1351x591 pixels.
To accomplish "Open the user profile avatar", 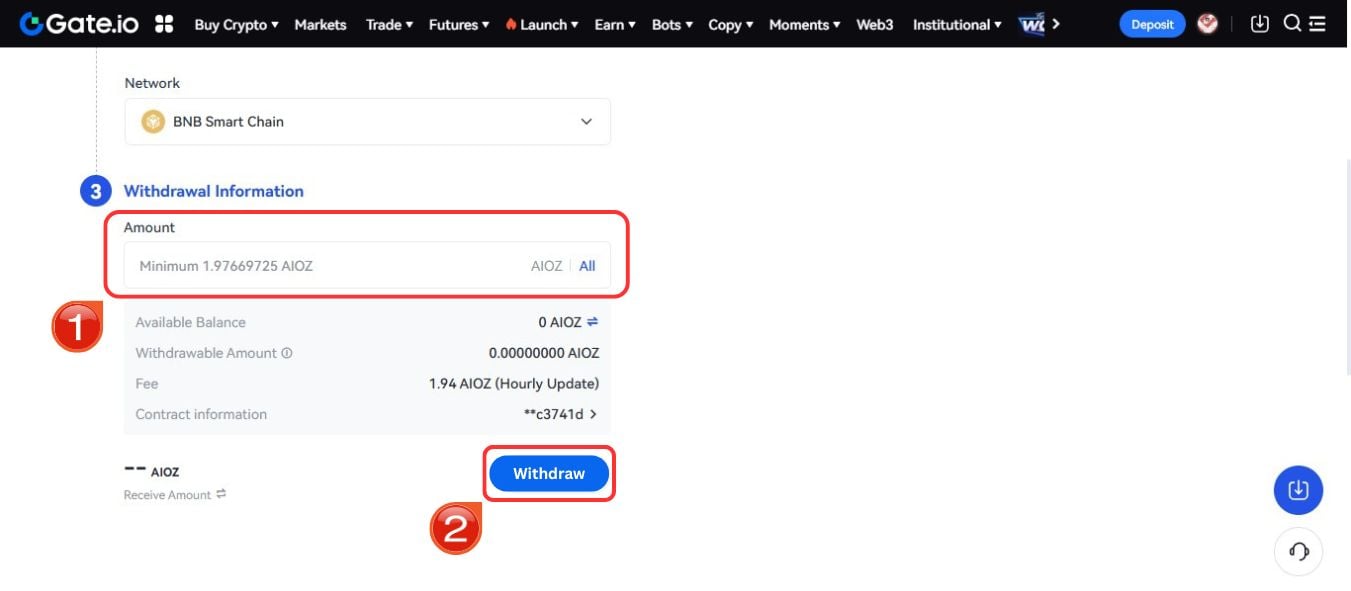I will (1208, 24).
